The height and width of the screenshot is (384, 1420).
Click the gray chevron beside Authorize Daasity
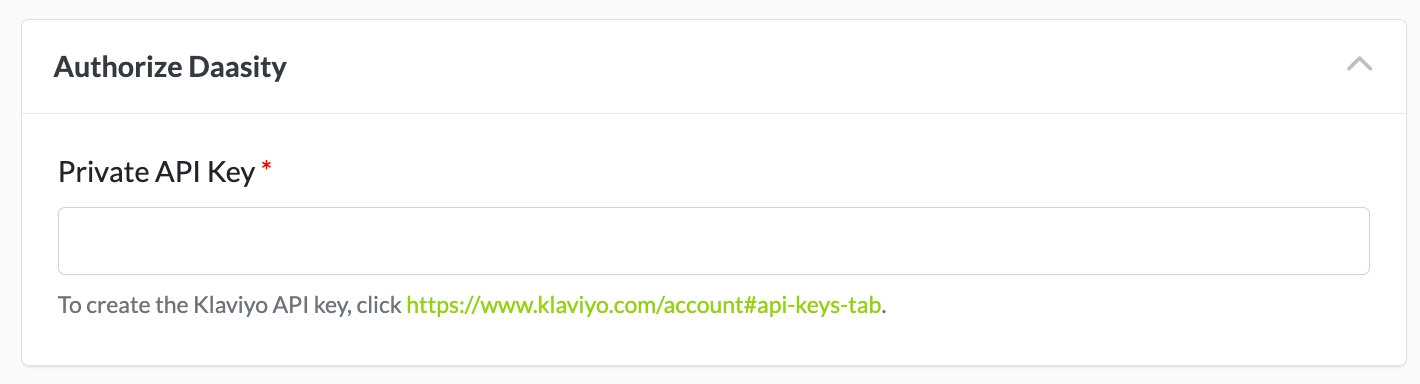[x=1359, y=64]
